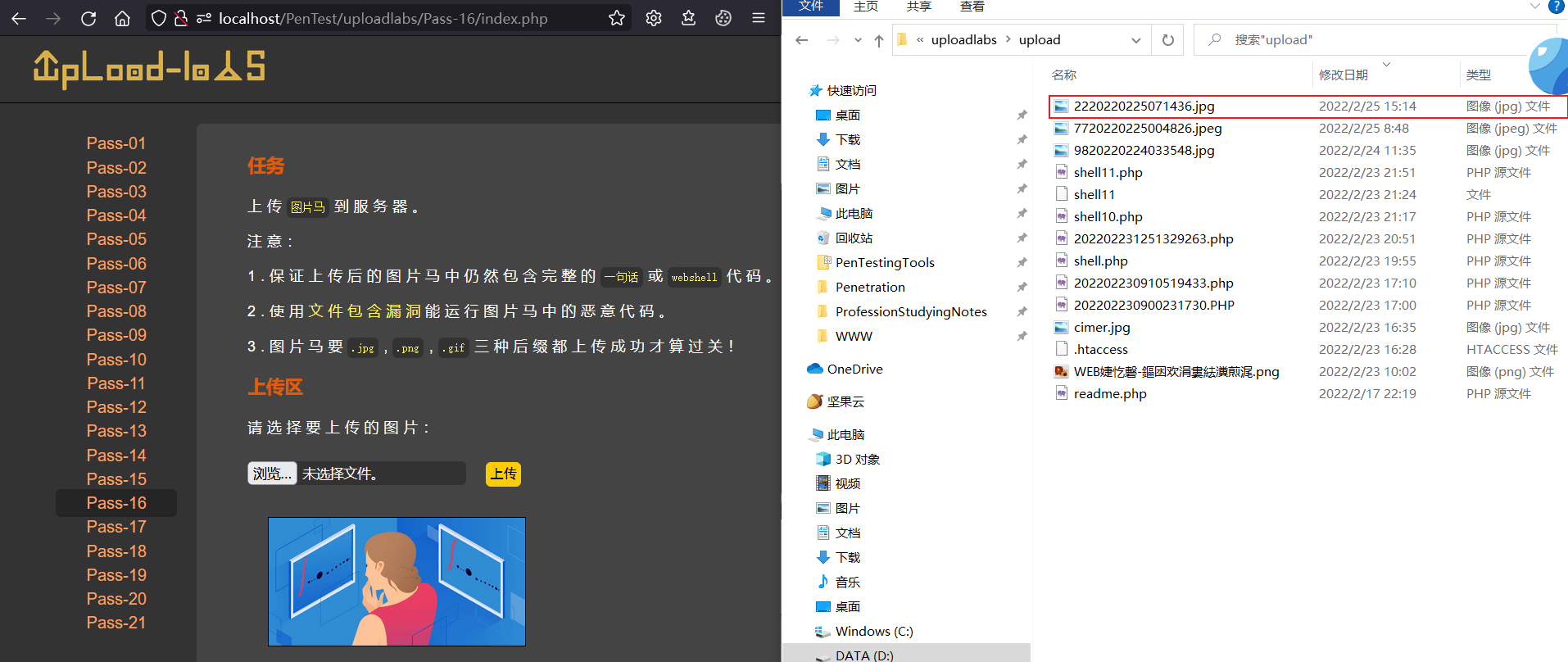Open Explorer help question mark icon

point(1556,7)
